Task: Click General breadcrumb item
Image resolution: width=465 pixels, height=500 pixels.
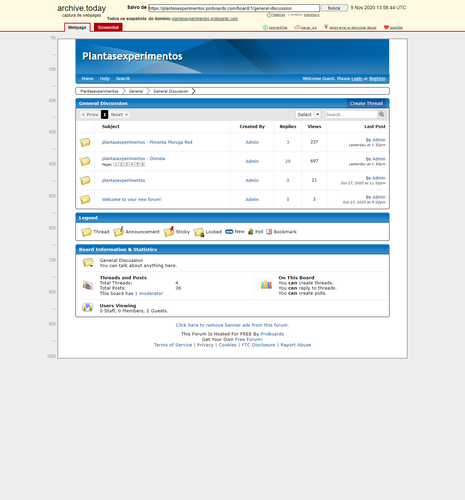Action: 136,91
